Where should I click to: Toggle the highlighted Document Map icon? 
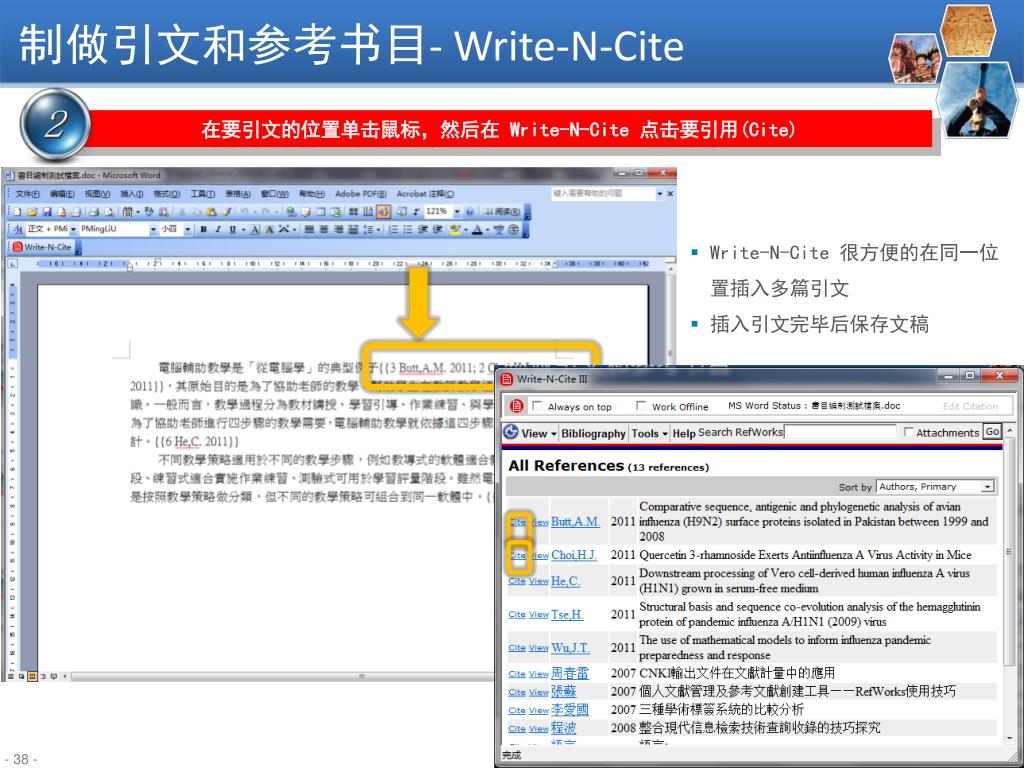click(x=383, y=212)
